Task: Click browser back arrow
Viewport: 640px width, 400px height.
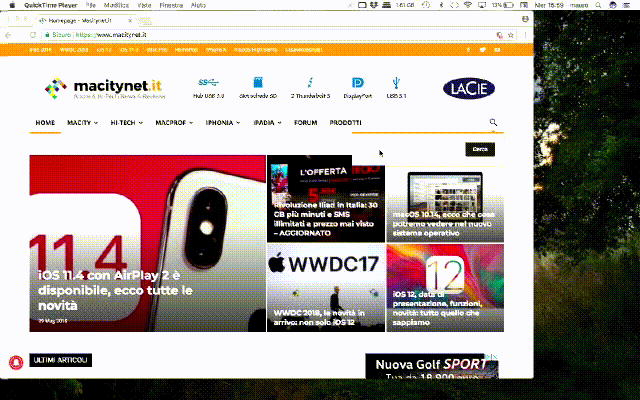Action: pyautogui.click(x=8, y=35)
